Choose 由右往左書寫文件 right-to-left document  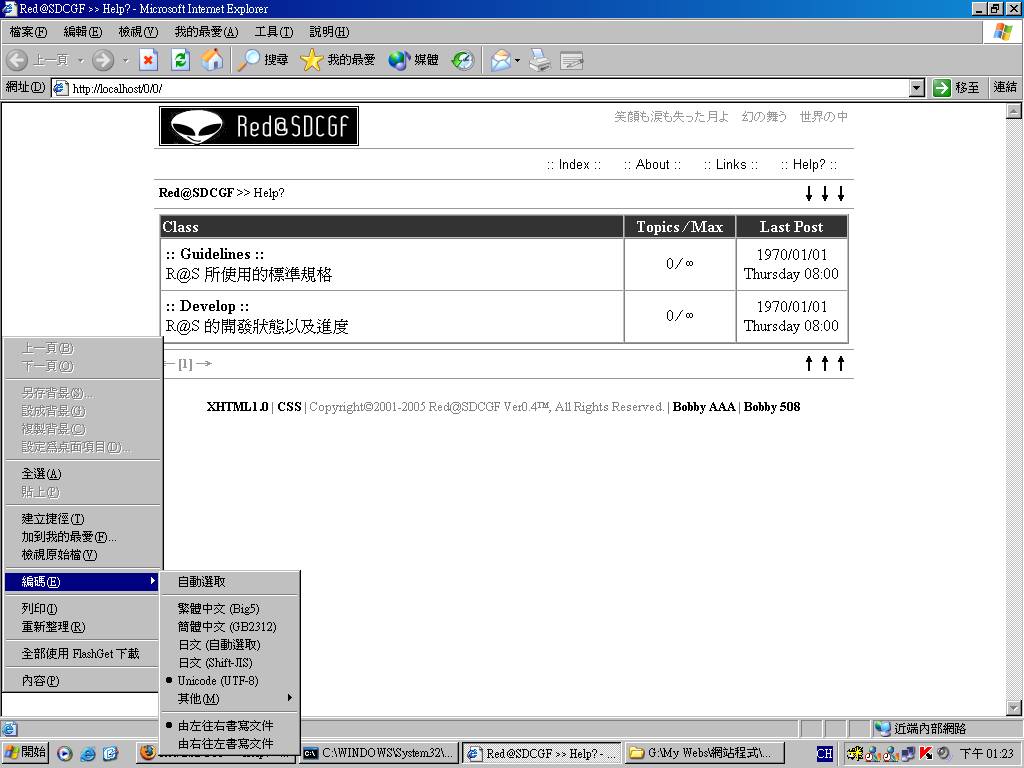point(229,744)
